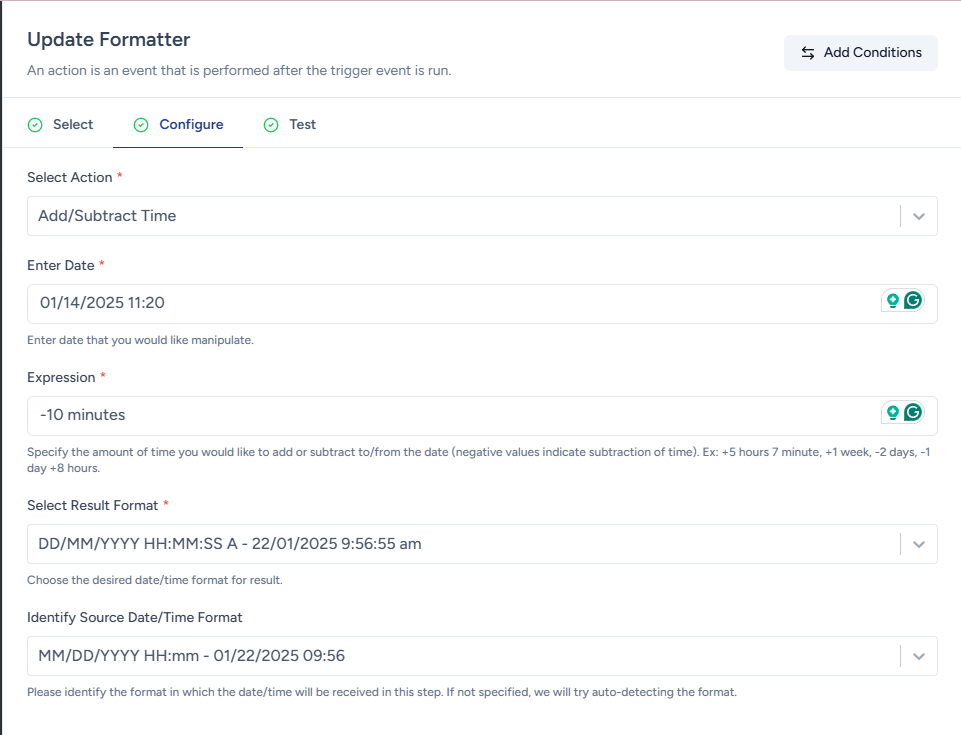Switch to the Select tab
This screenshot has height=735, width=961.
[72, 125]
